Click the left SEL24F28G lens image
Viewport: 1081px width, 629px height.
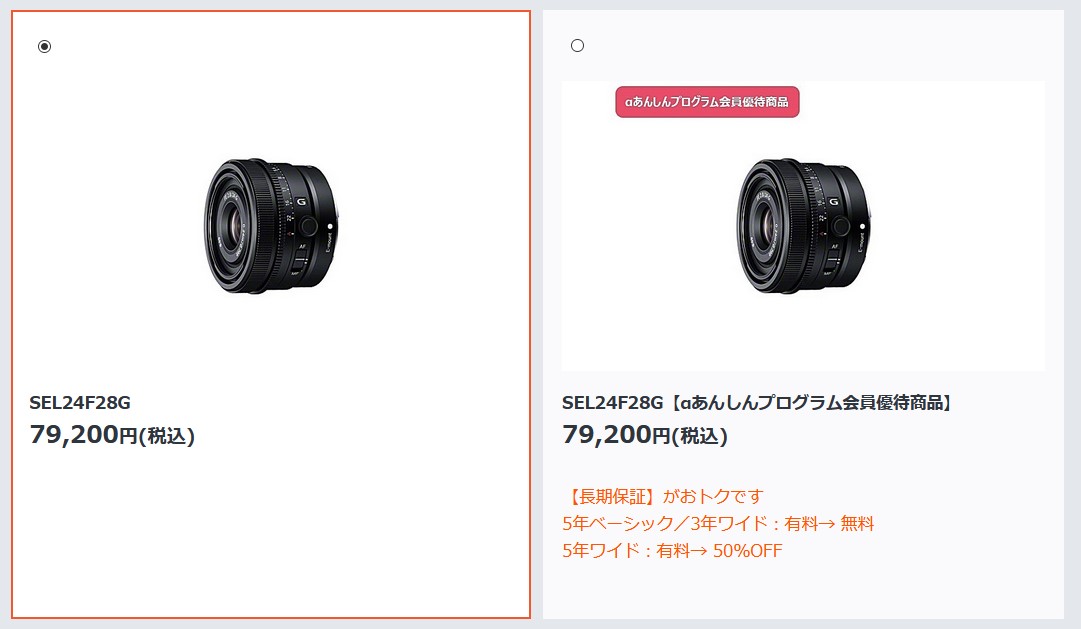[x=270, y=226]
